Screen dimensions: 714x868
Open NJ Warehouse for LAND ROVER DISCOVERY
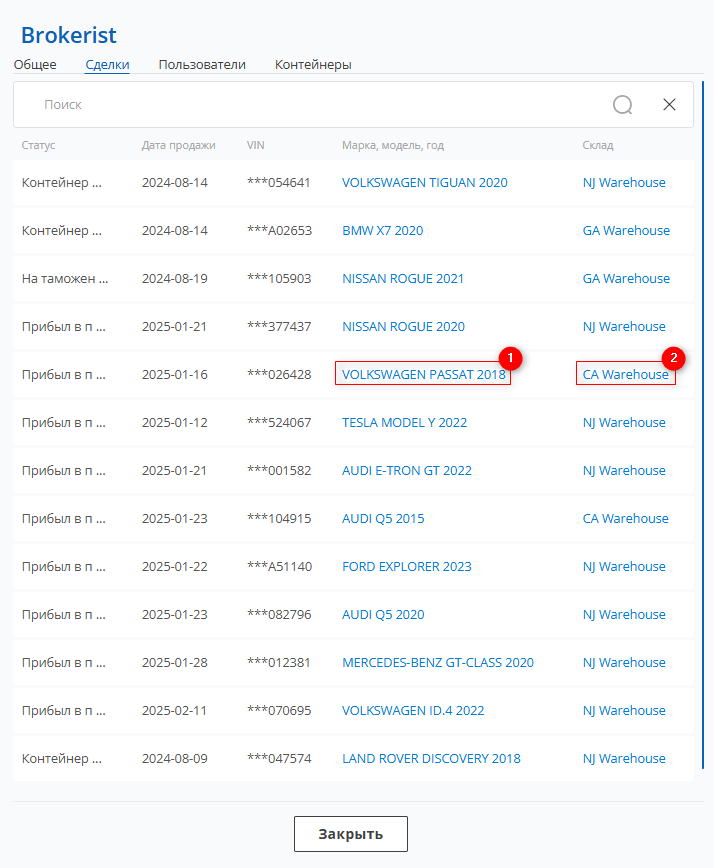(624, 758)
